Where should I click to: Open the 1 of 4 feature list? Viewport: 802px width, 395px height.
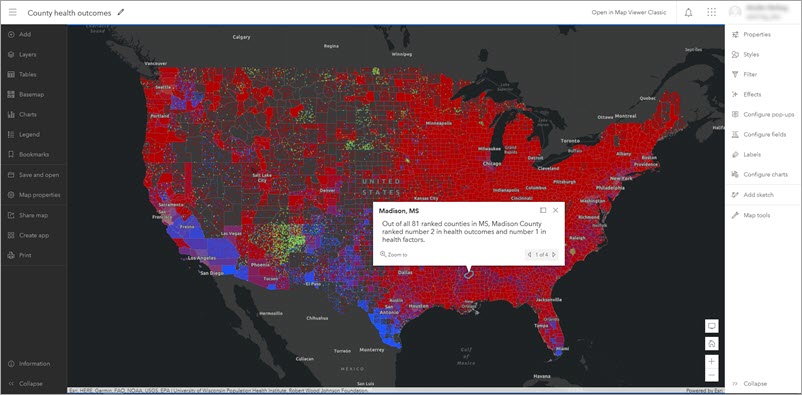pyautogui.click(x=542, y=254)
